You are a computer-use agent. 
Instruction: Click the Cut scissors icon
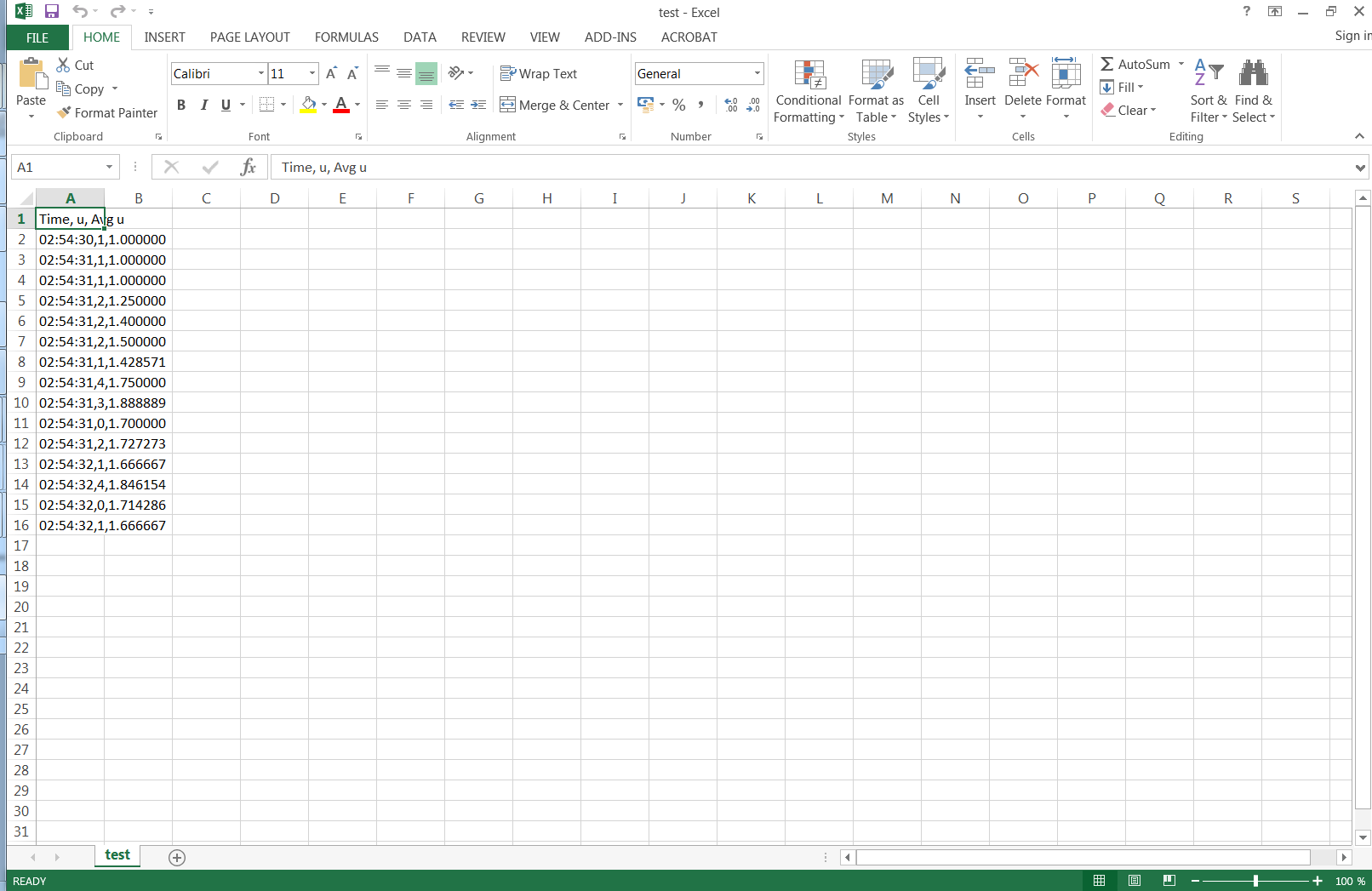tap(63, 65)
